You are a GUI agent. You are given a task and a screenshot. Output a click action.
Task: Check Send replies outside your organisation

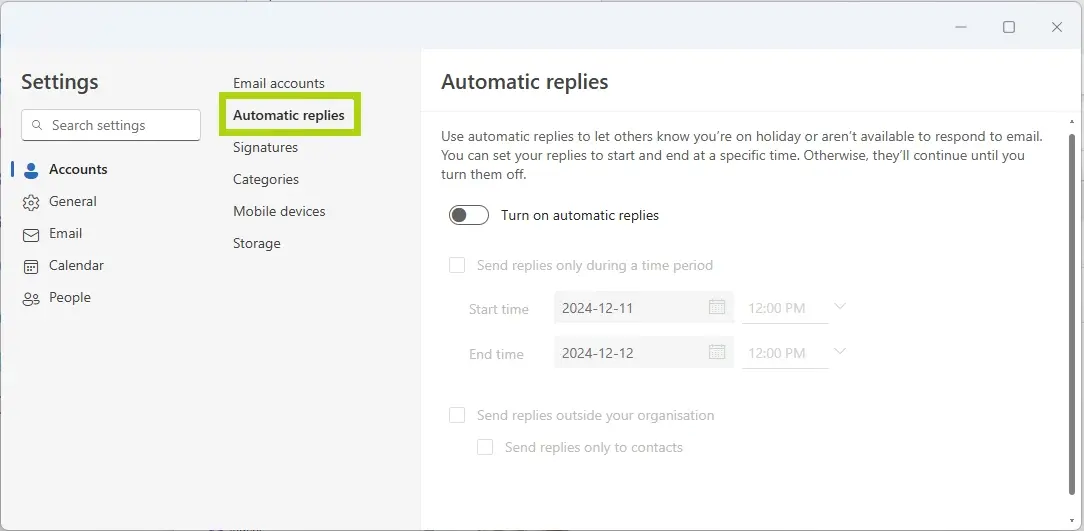[x=457, y=415]
